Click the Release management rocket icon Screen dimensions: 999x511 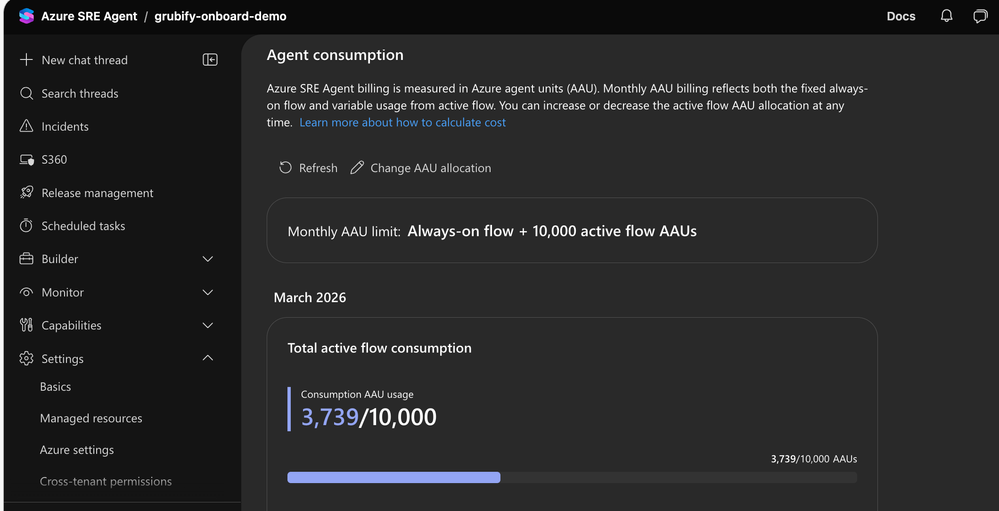click(26, 193)
